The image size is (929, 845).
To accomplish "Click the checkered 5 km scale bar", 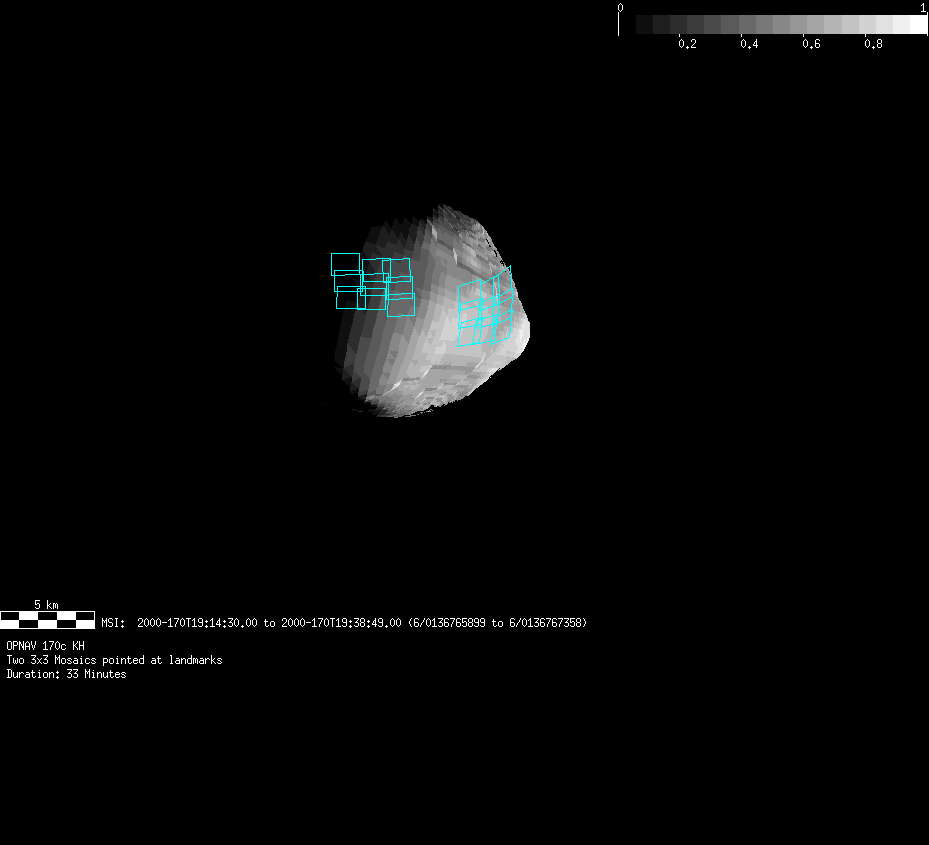I will [47, 620].
